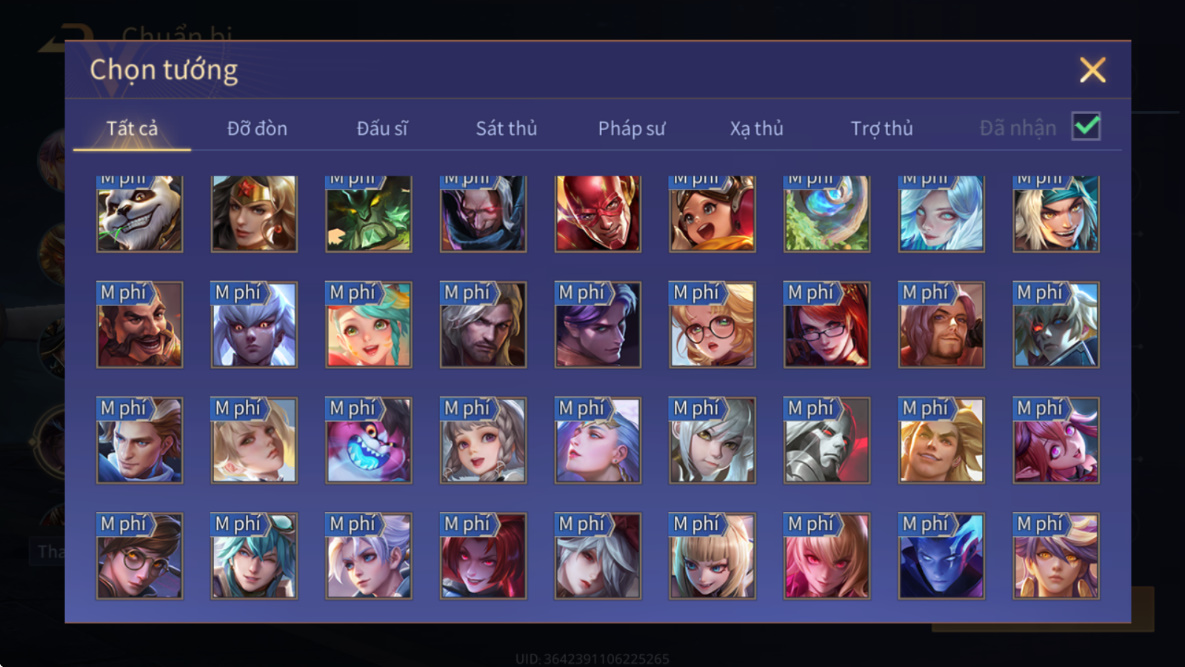Choose the teal-haired smiling girl hero
The width and height of the screenshot is (1185, 667).
[369, 325]
